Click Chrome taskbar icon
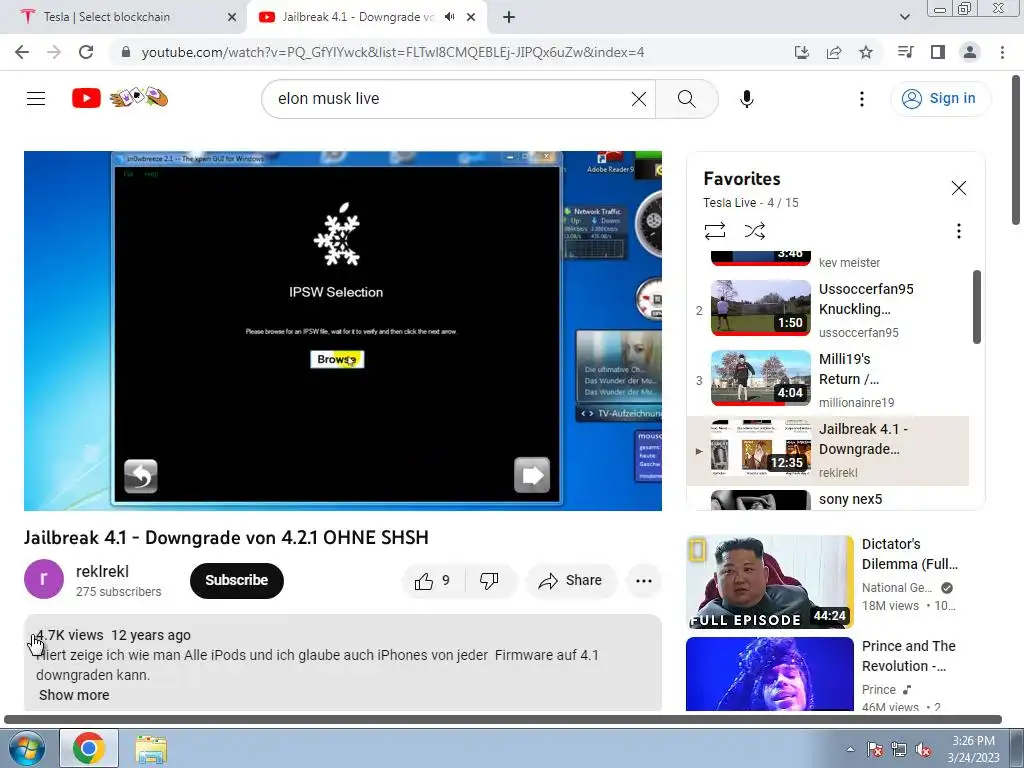The height and width of the screenshot is (768, 1024). pos(89,748)
